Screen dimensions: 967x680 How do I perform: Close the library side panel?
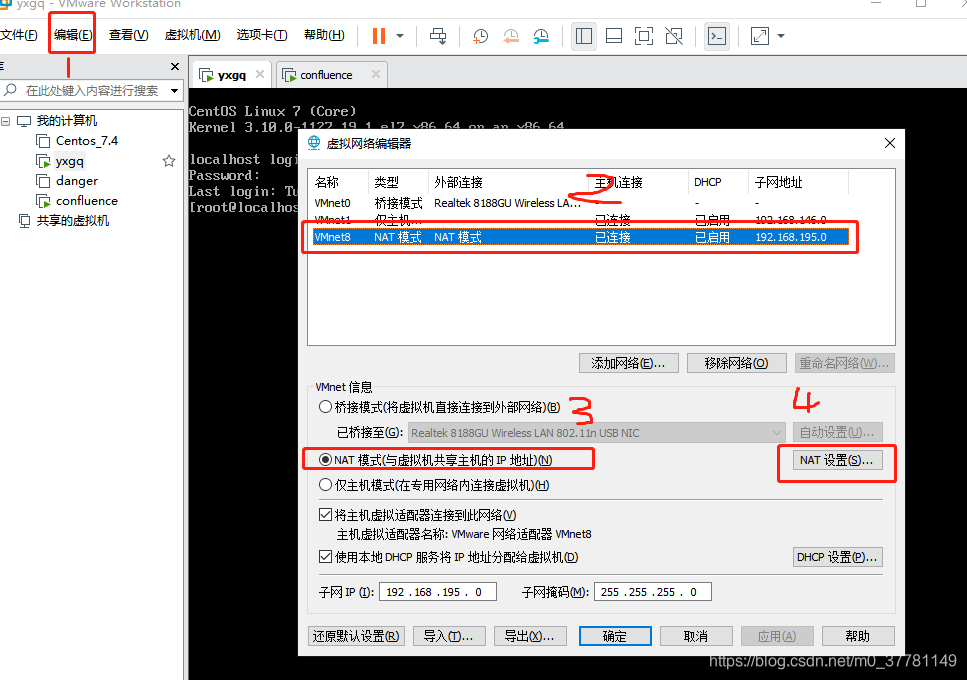point(175,66)
